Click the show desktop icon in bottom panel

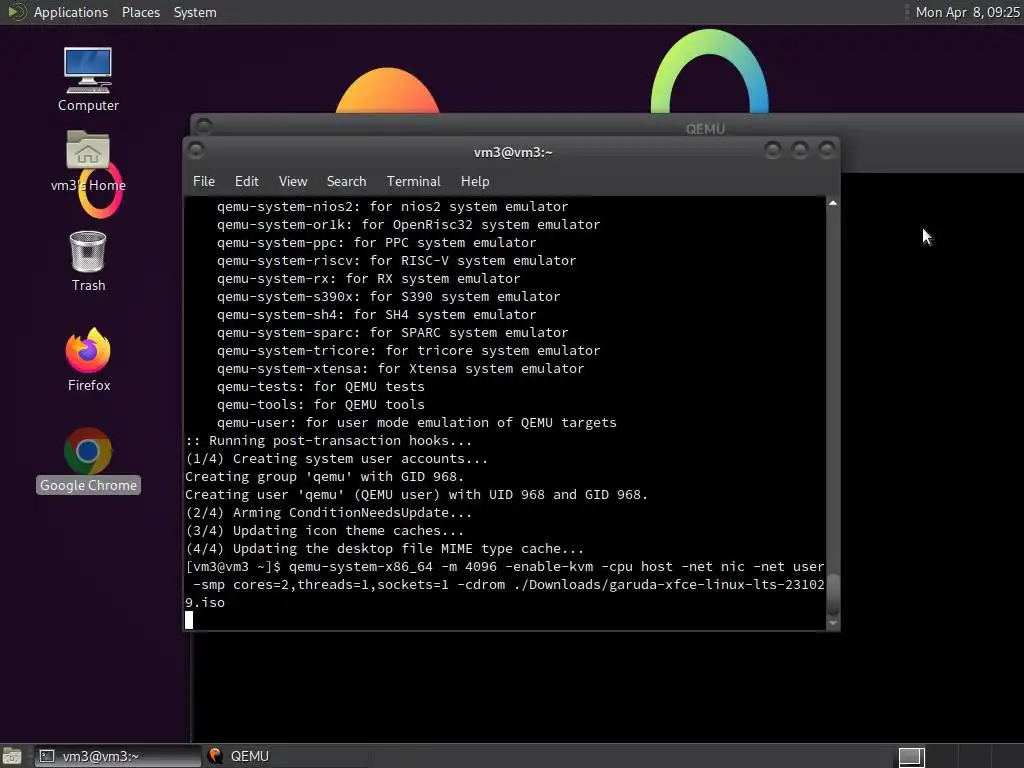[x=11, y=756]
